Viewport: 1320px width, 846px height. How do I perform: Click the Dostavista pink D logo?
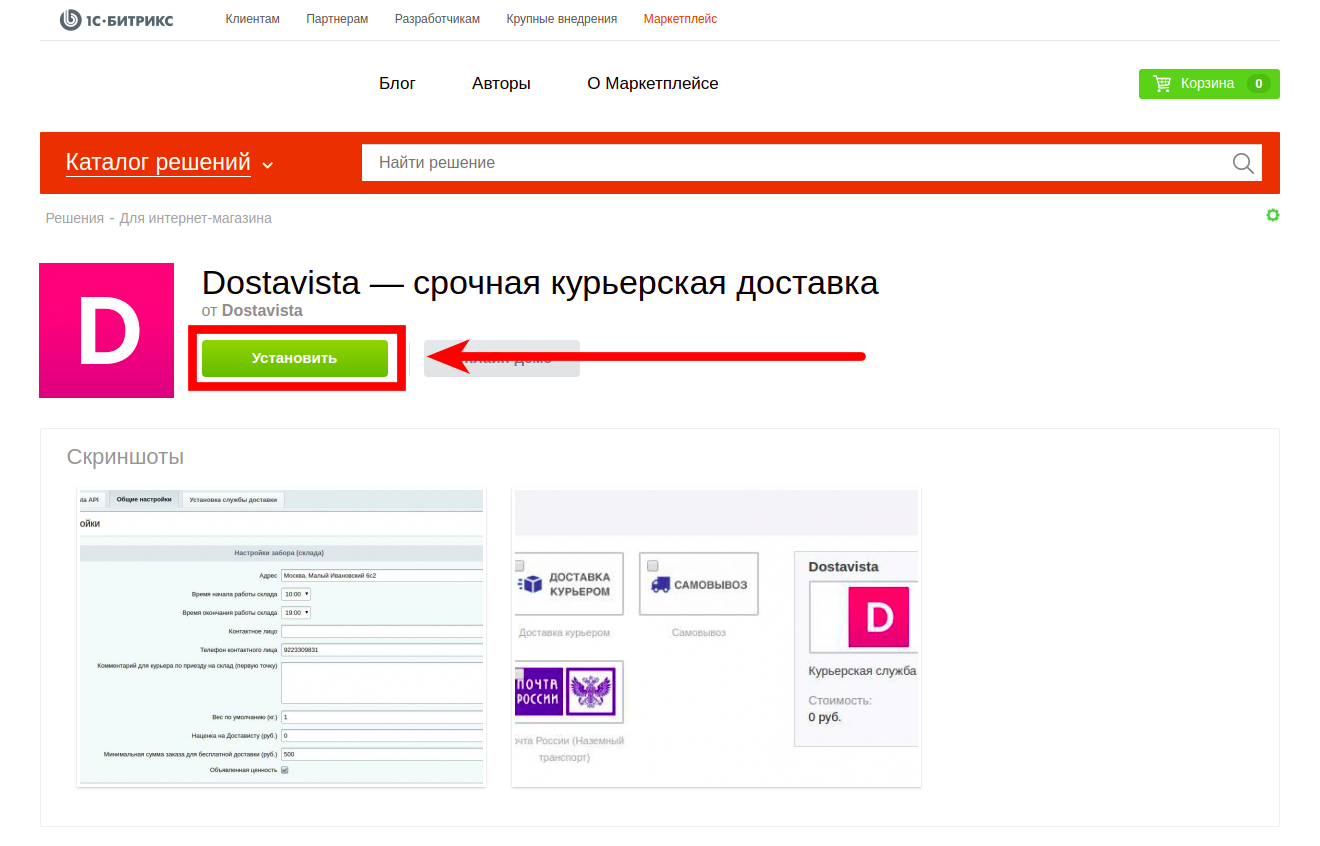coord(106,331)
